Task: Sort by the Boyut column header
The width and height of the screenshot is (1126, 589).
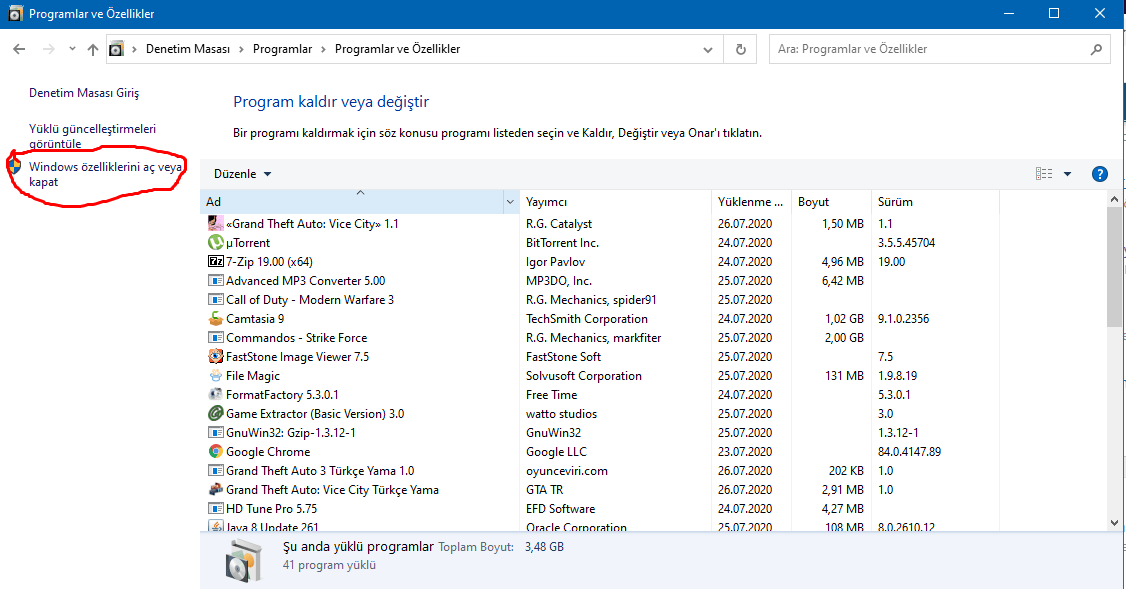Action: [x=813, y=202]
